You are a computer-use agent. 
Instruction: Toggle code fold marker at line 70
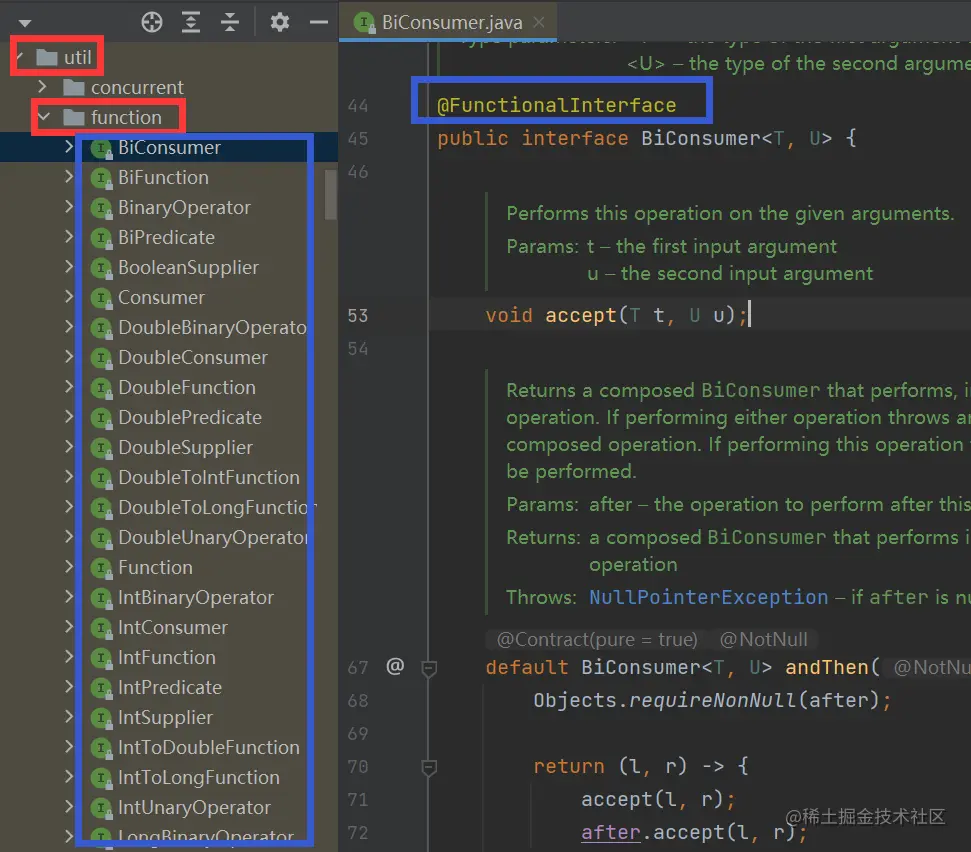[x=429, y=767]
